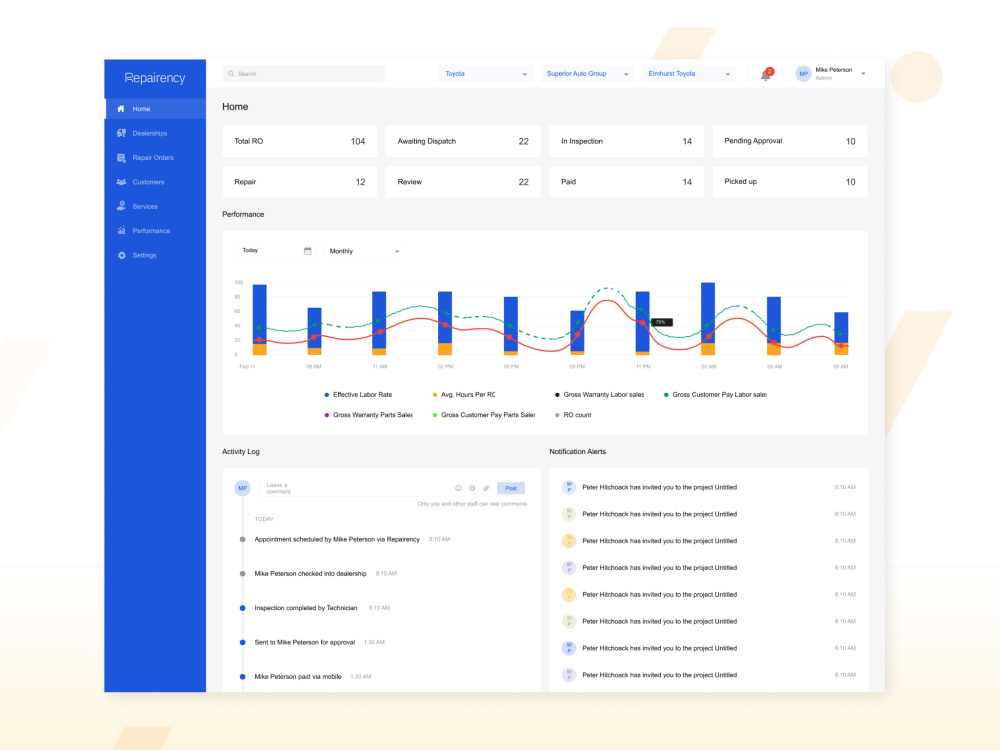Open the Total RO card
The image size is (1000, 750).
(300, 142)
